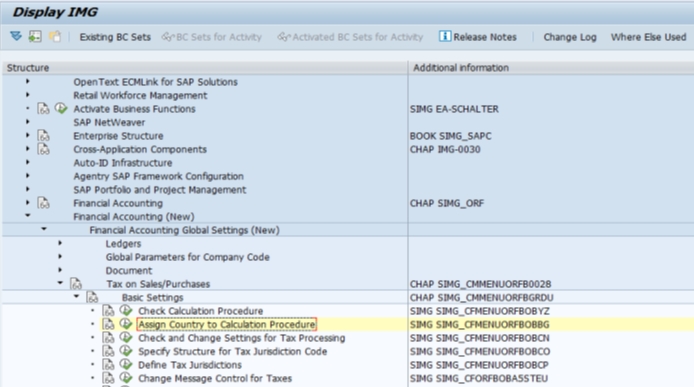Image resolution: width=694 pixels, height=387 pixels.
Task: Execute Assign Country to Calculation Procedure activity
Action: coord(126,324)
